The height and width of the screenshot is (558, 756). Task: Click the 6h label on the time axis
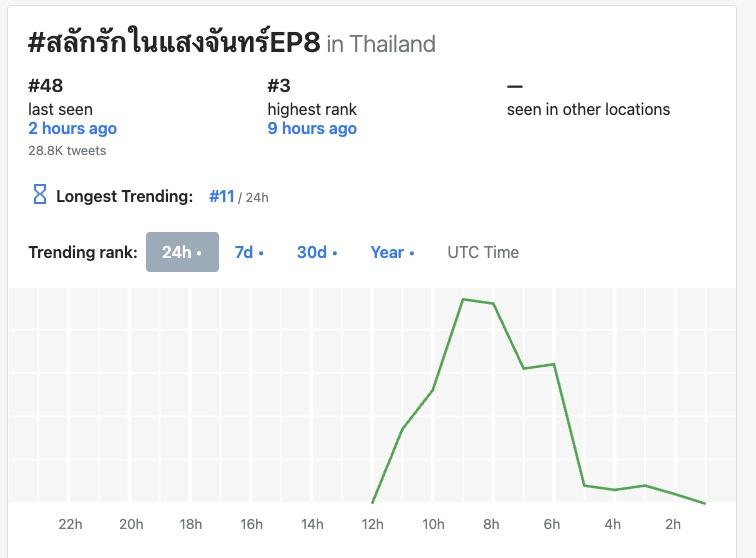click(552, 524)
